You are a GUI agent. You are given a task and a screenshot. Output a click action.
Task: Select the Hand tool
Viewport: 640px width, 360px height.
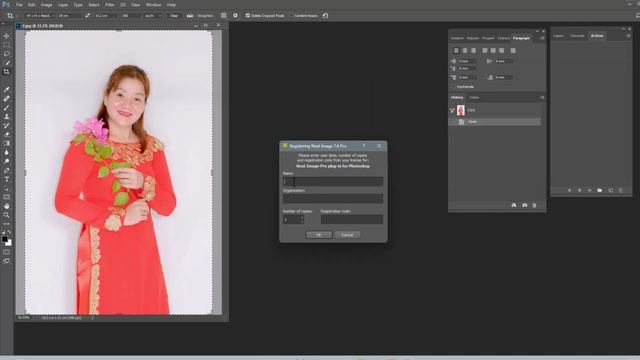click(x=7, y=206)
